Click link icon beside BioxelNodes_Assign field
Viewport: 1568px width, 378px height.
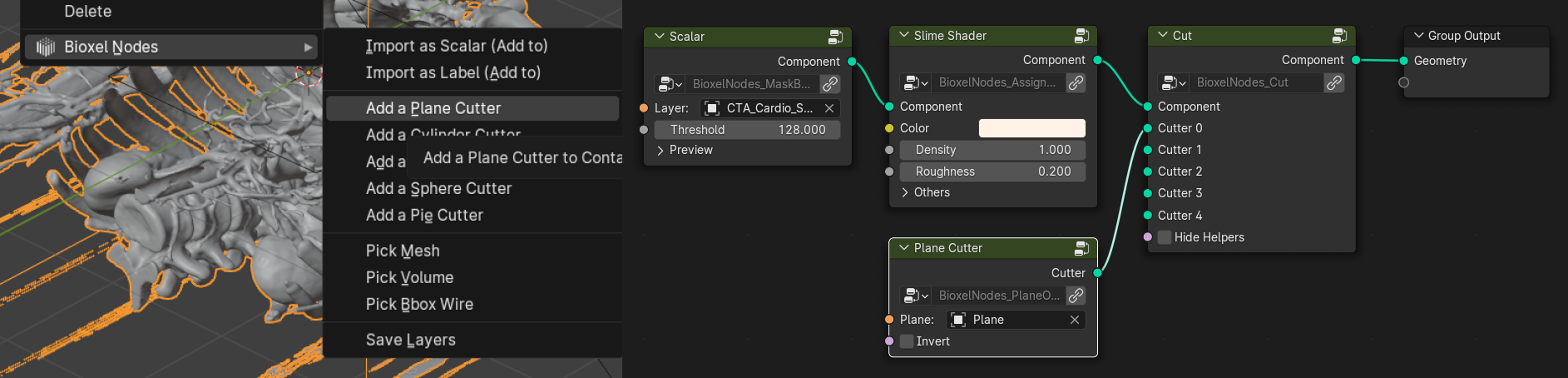tap(1076, 82)
